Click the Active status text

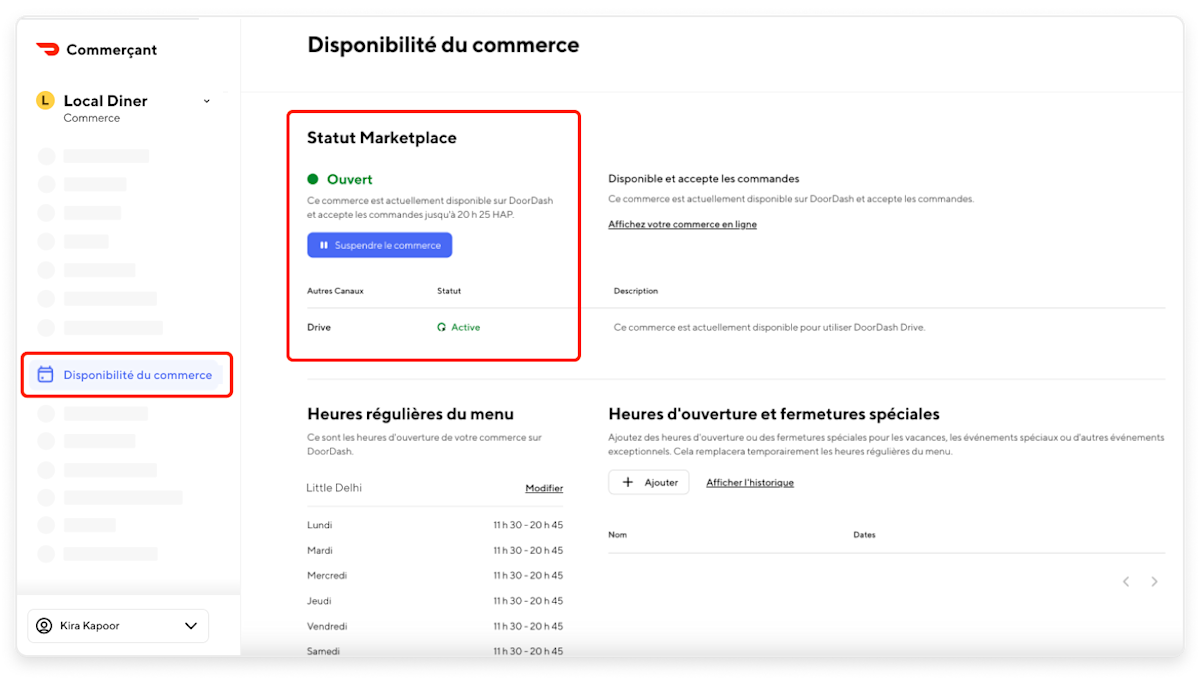(466, 327)
